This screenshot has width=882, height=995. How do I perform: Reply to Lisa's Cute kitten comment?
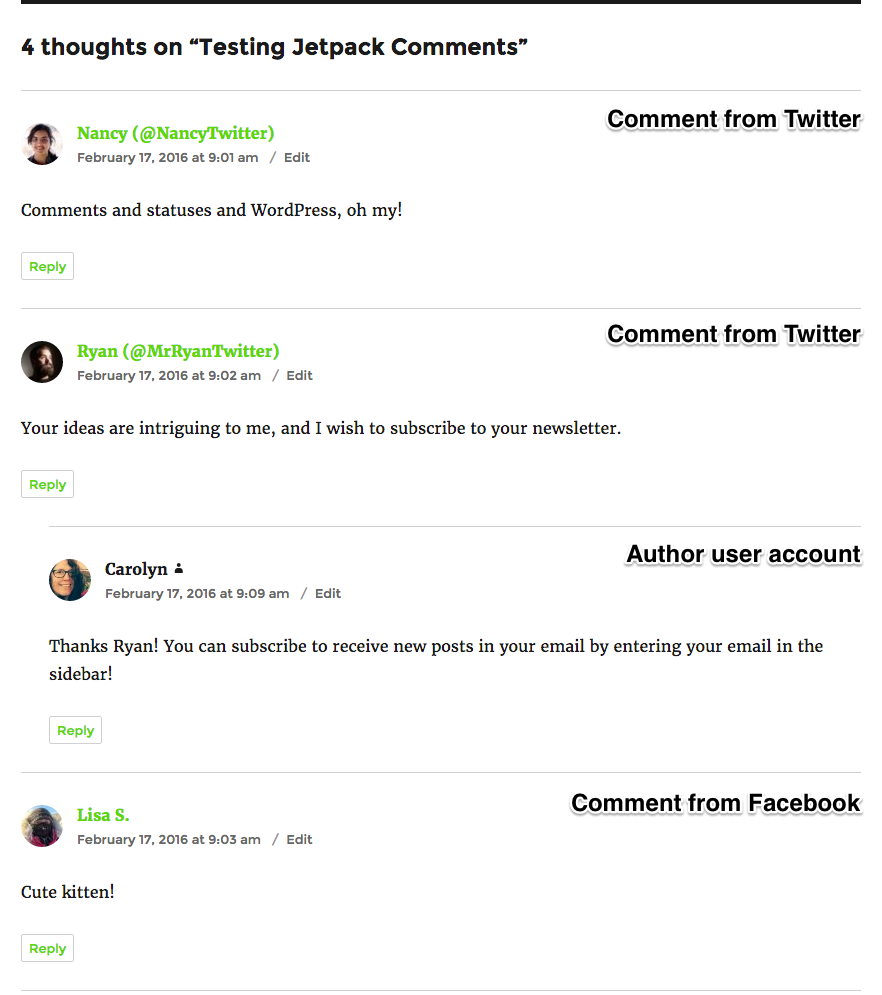[x=47, y=949]
